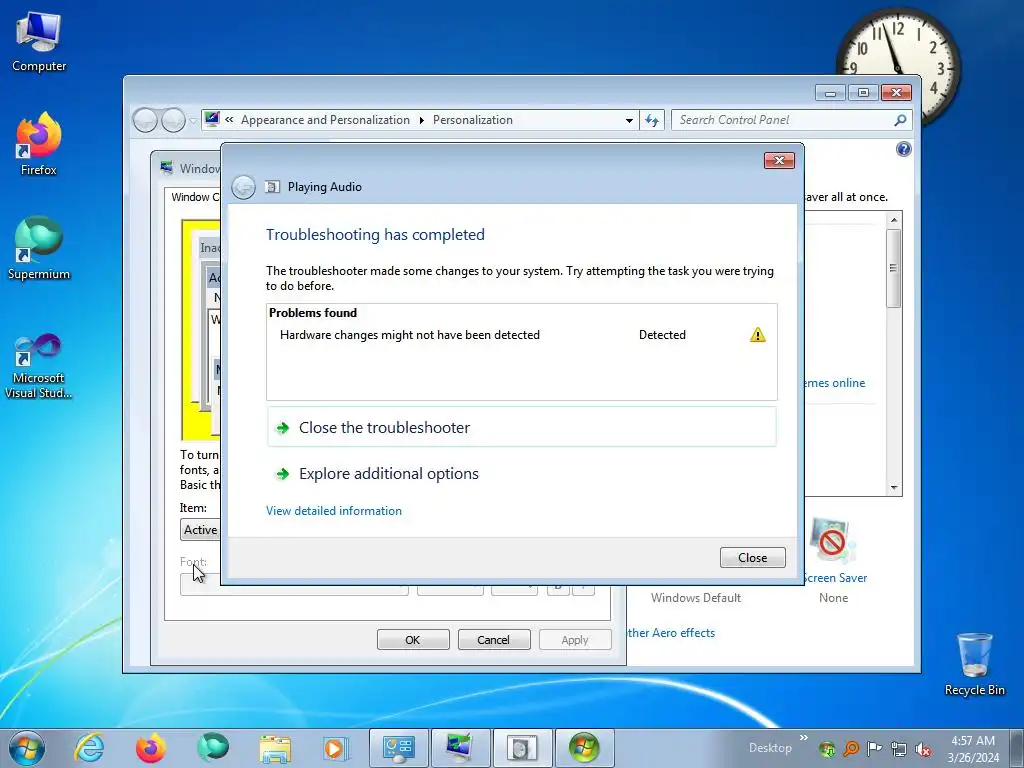
Task: Click the muted volume tray icon
Action: coord(923,749)
